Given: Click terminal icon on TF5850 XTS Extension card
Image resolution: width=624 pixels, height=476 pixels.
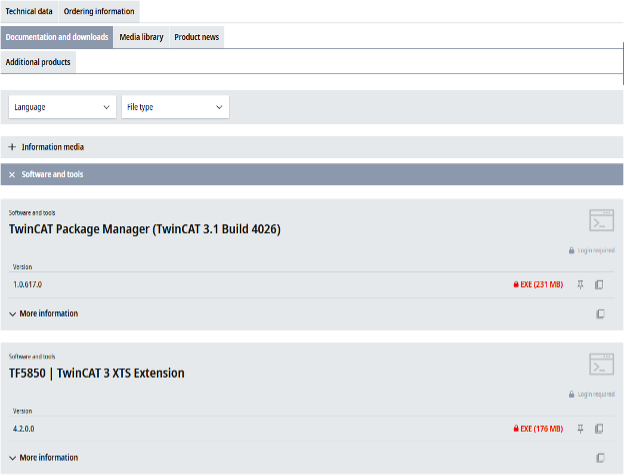Looking at the screenshot, I should tap(601, 364).
